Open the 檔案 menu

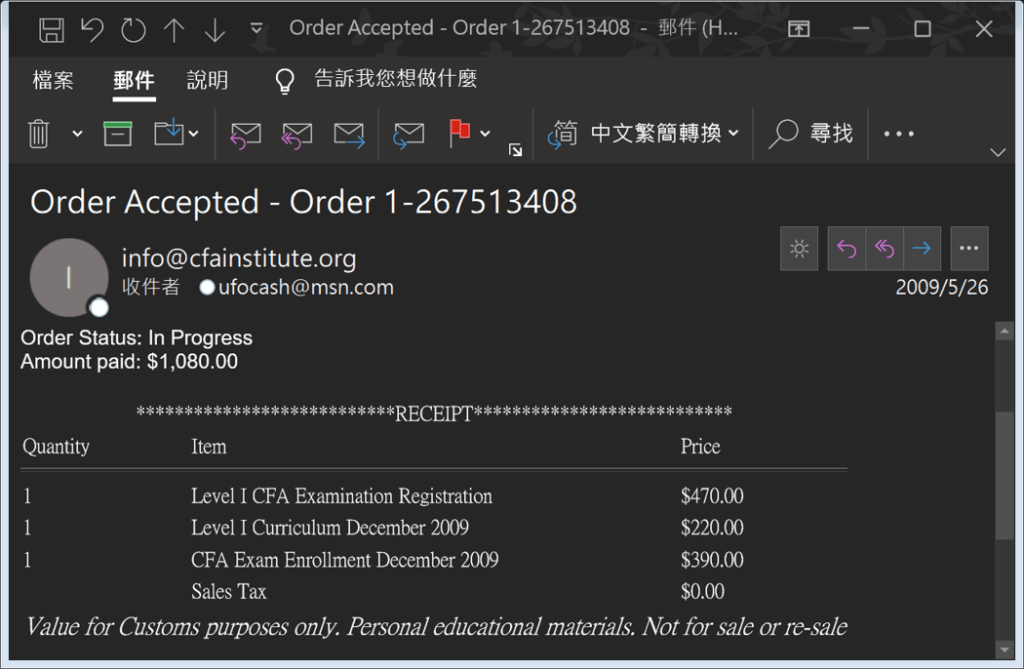click(53, 81)
